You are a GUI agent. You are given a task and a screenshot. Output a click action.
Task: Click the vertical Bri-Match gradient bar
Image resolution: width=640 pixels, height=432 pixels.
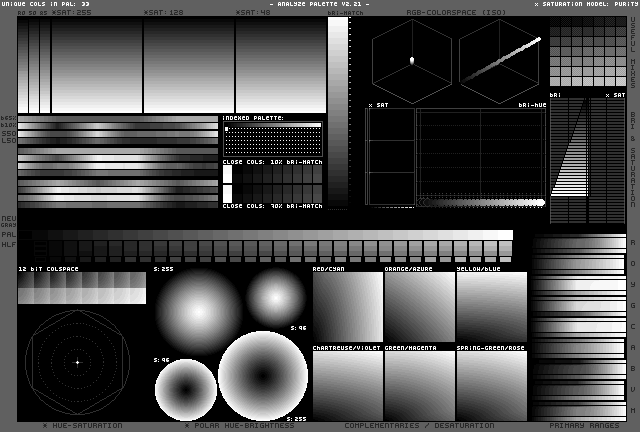[x=338, y=112]
